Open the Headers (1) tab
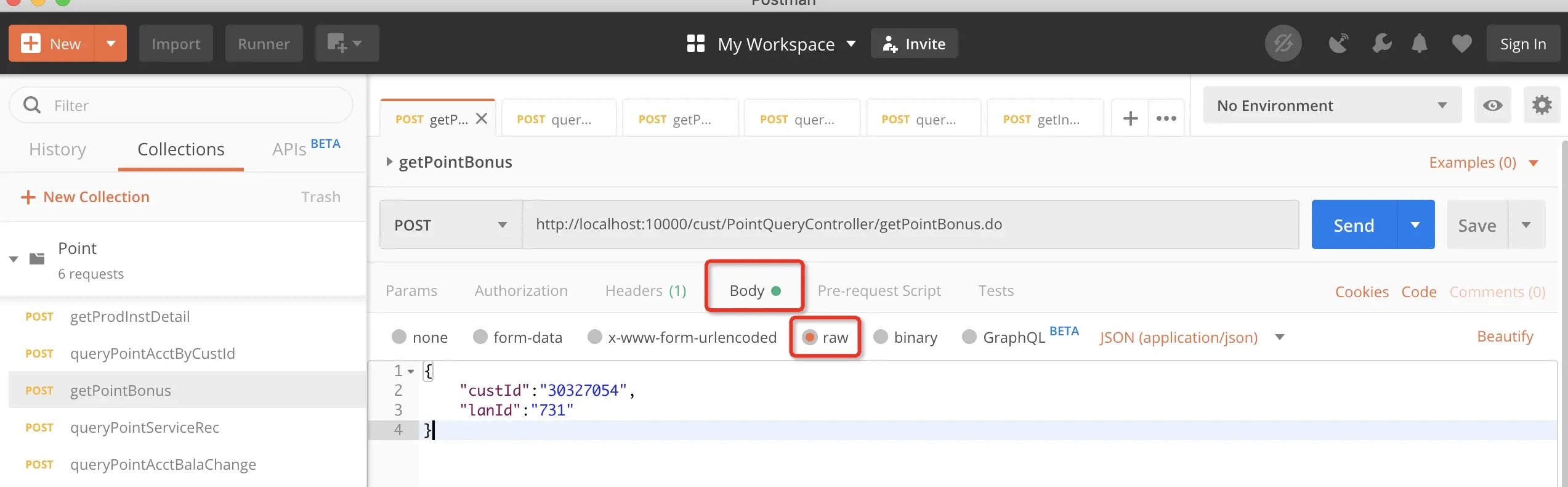 pyautogui.click(x=645, y=290)
